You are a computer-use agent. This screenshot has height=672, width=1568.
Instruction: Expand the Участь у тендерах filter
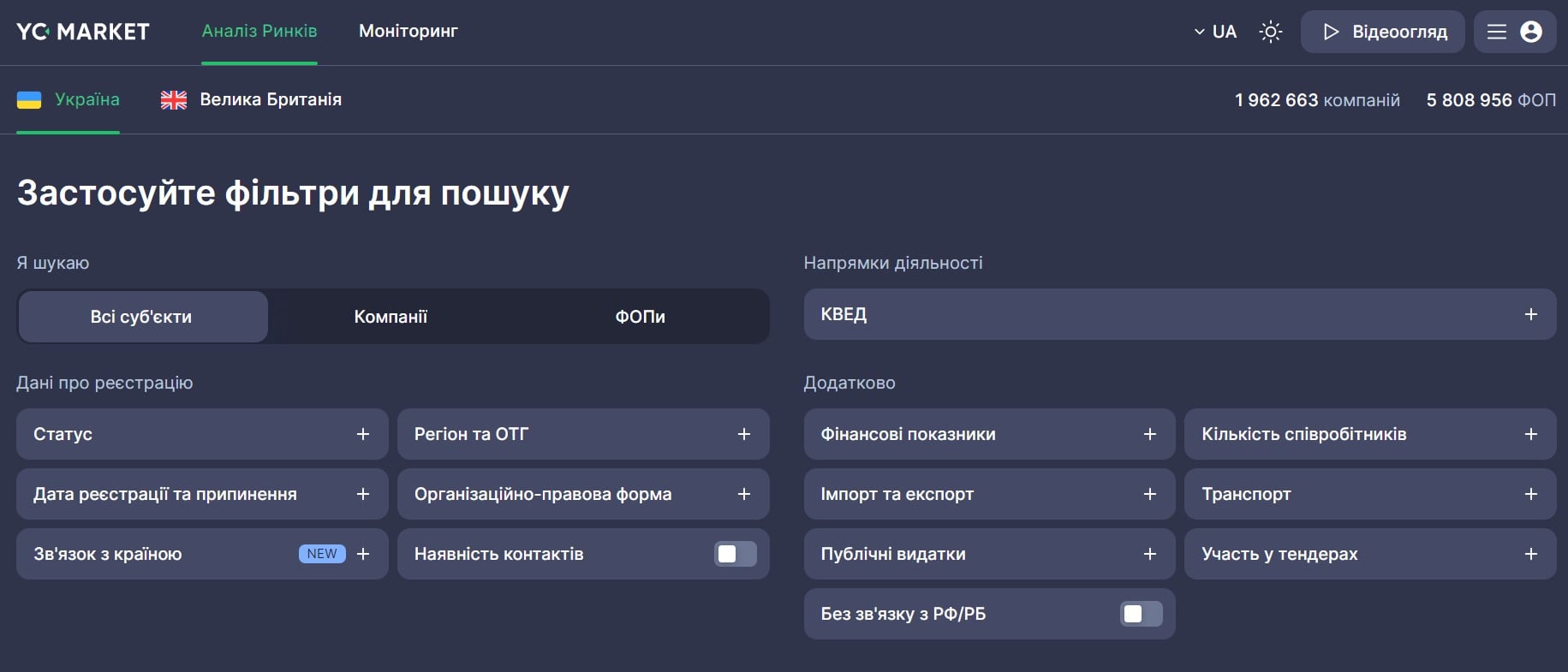coord(1368,554)
